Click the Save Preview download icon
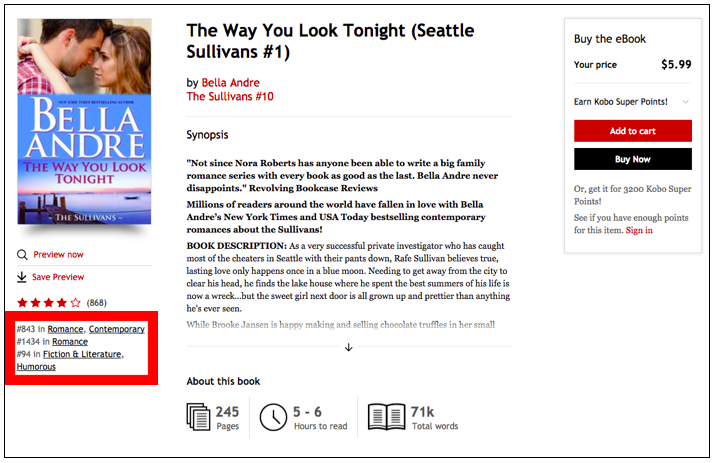716x463 pixels. [x=22, y=277]
